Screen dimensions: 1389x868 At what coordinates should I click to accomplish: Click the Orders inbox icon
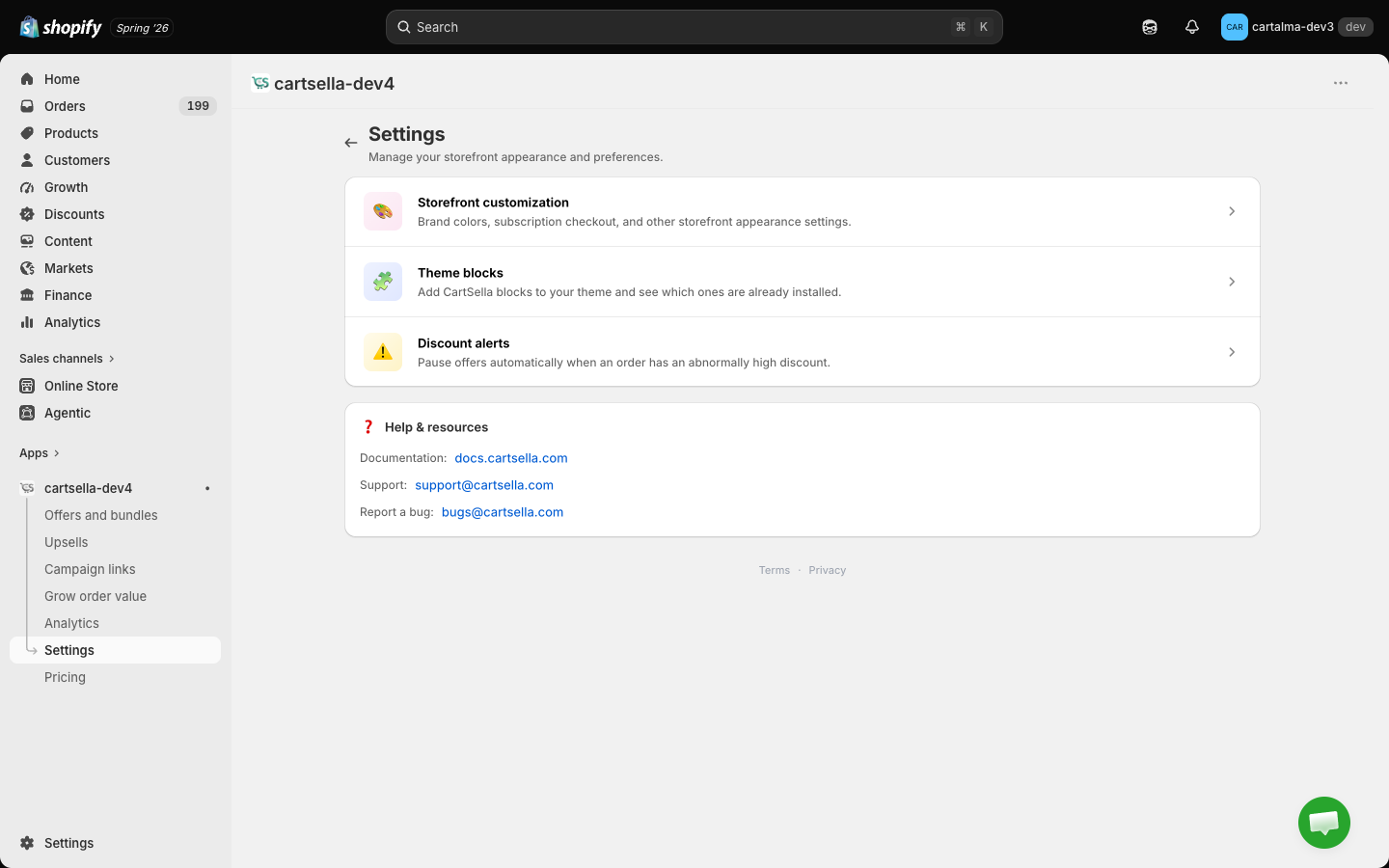point(27,106)
